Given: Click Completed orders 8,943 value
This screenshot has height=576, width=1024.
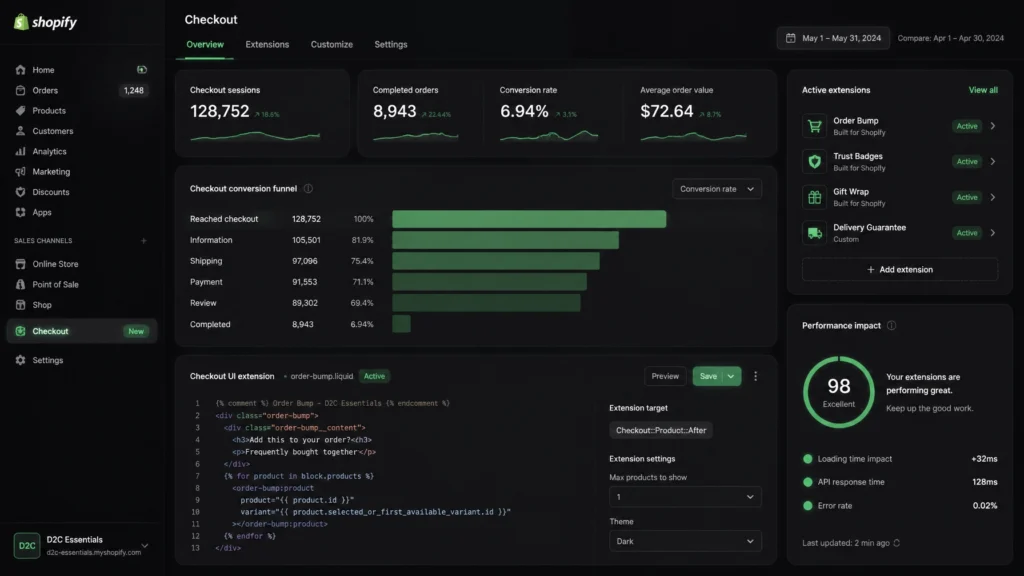Looking at the screenshot, I should click(x=394, y=112).
